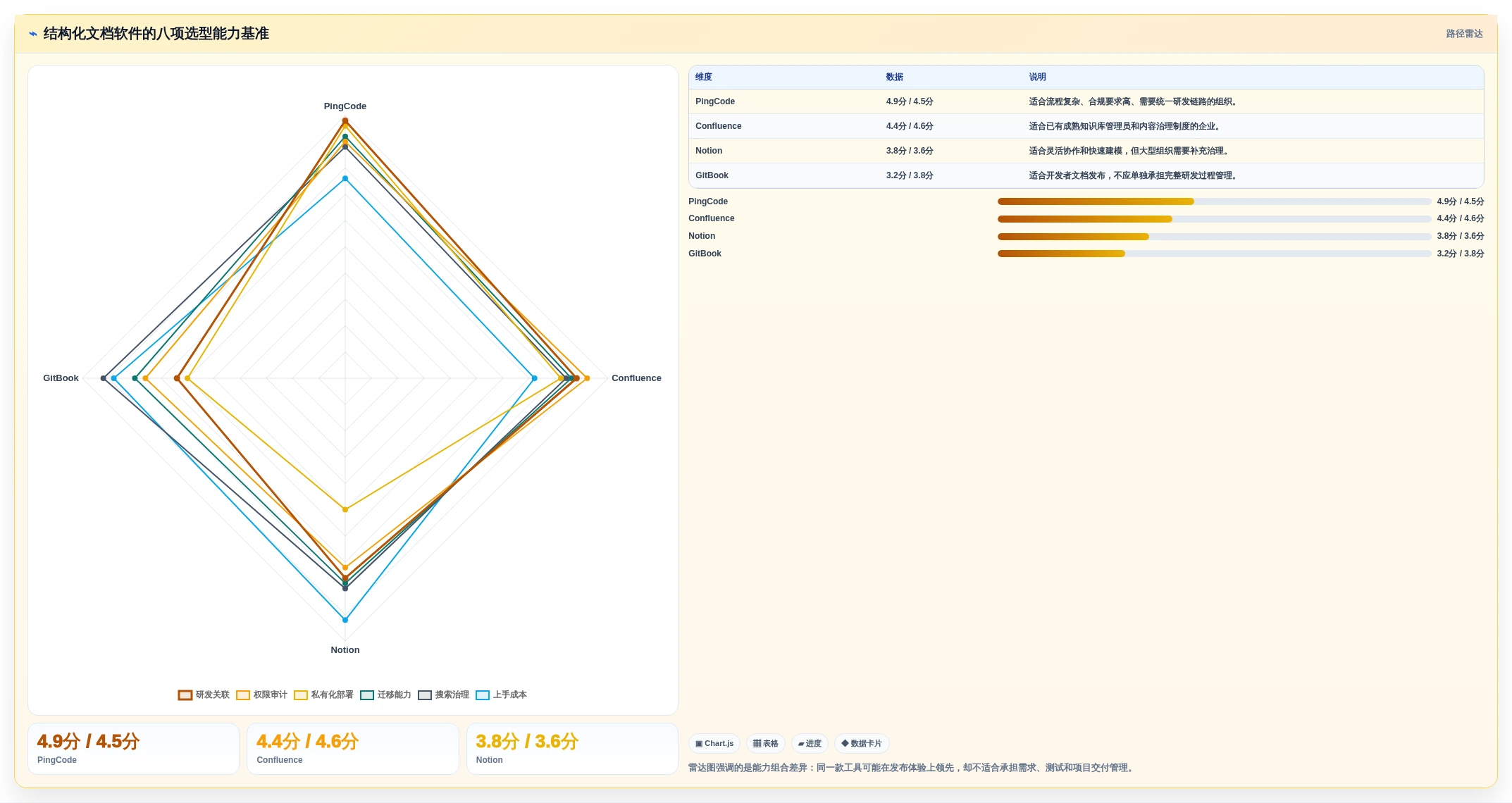This screenshot has width=1512, height=803.
Task: Select the GitBook table row name
Action: click(712, 176)
